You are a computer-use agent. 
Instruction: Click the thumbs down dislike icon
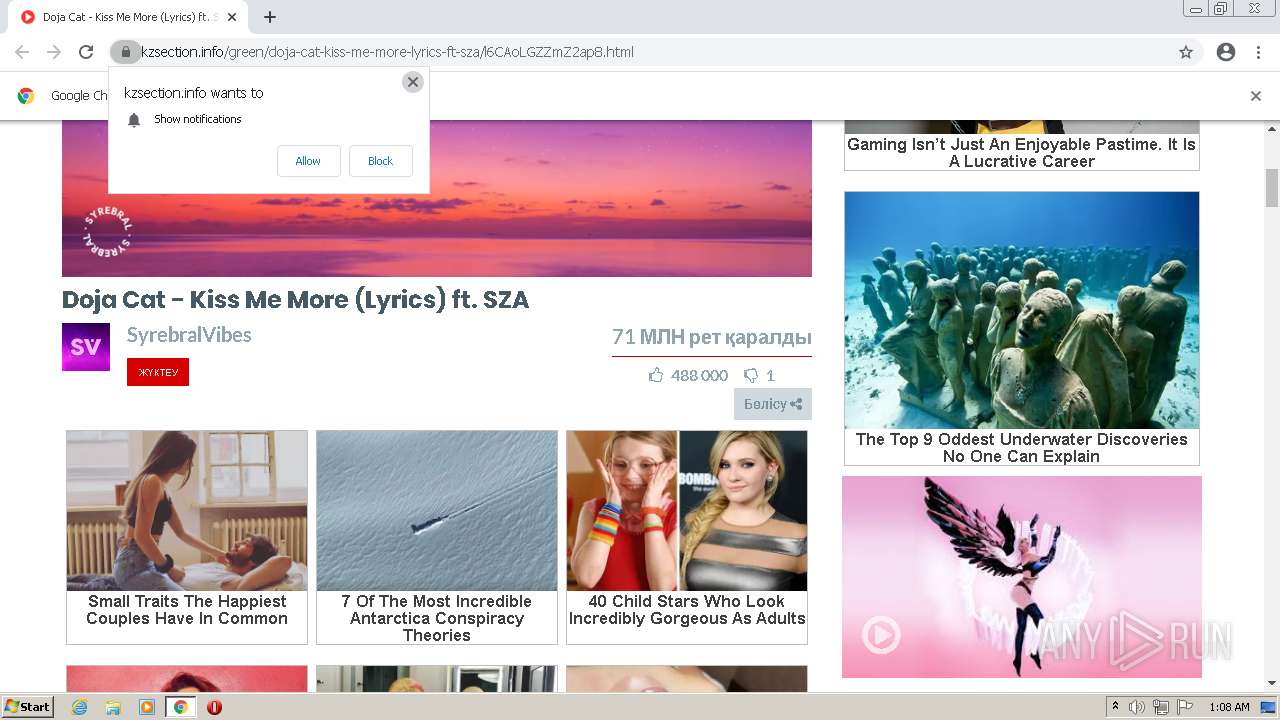tap(751, 376)
